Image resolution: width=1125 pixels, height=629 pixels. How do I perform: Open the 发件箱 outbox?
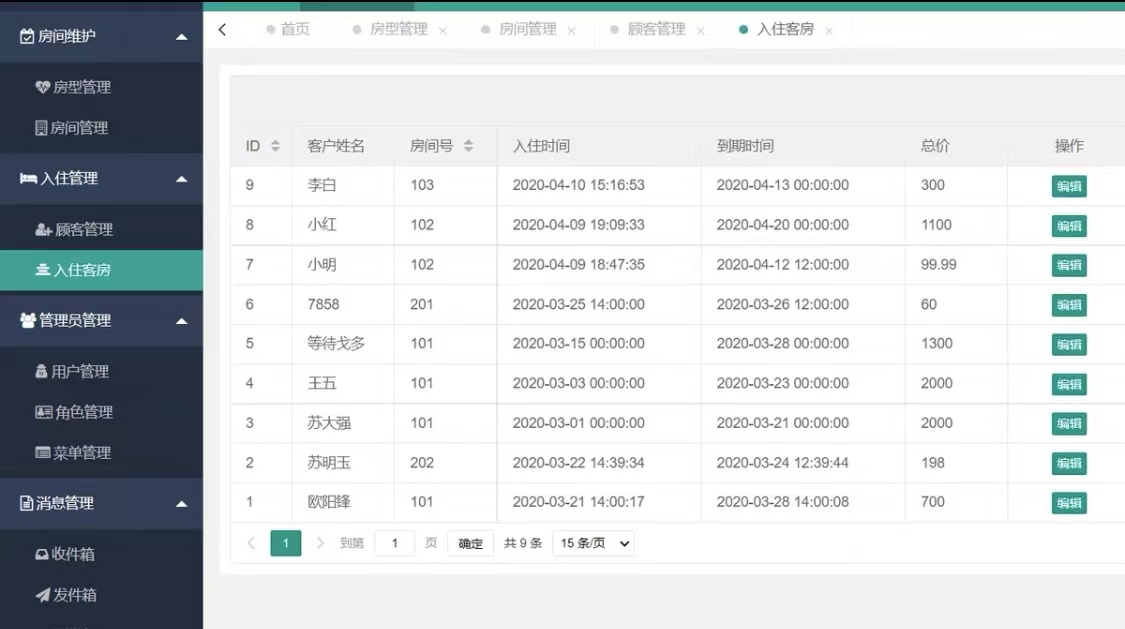tap(74, 594)
